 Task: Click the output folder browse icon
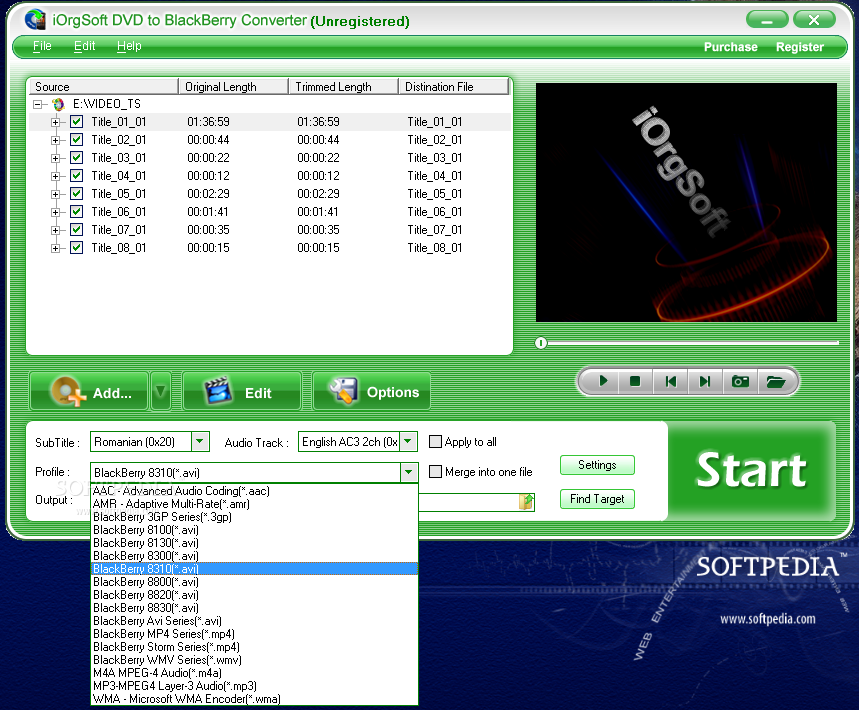(x=526, y=501)
